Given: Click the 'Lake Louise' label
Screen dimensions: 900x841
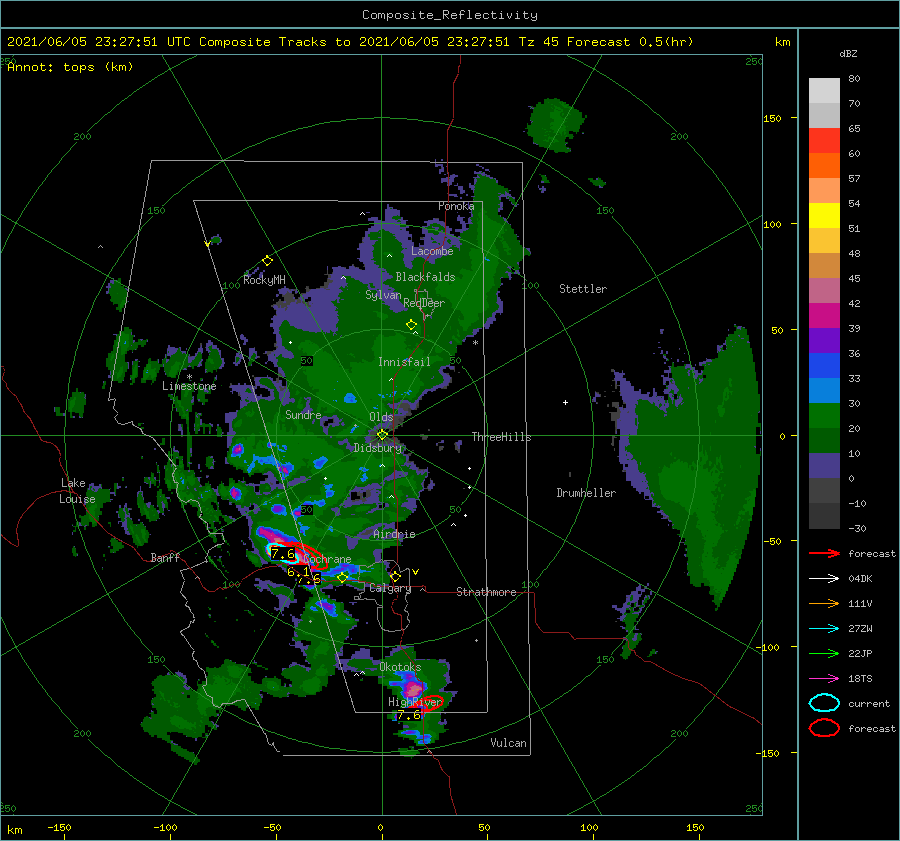Looking at the screenshot, I should point(77,491).
